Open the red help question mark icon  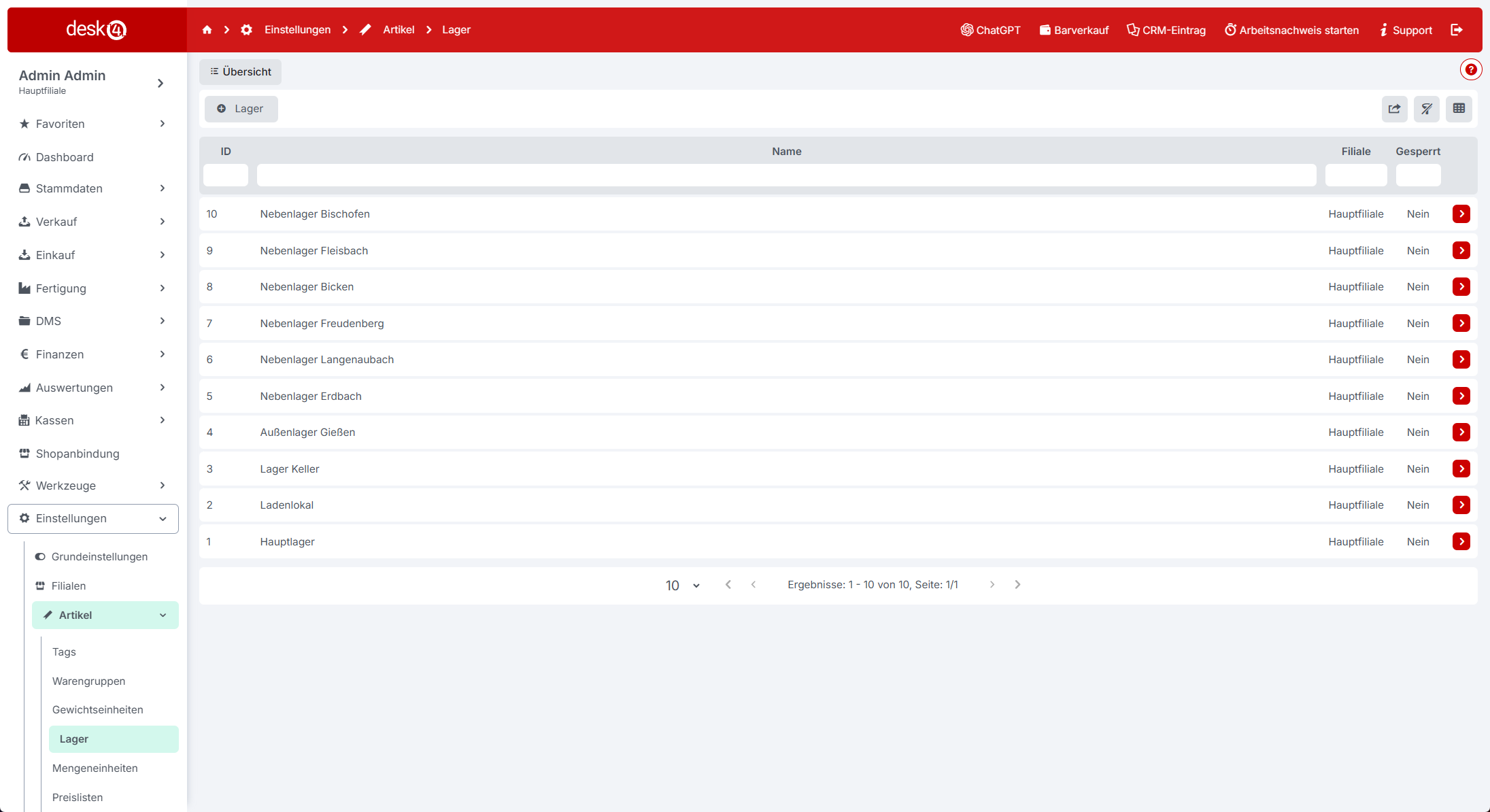[x=1470, y=69]
